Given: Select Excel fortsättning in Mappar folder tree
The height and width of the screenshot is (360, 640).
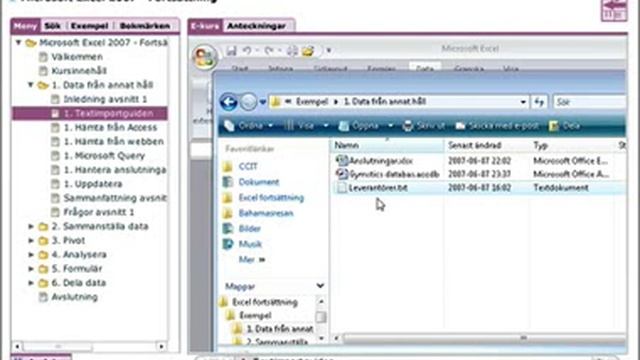Looking at the screenshot, I should (x=264, y=302).
